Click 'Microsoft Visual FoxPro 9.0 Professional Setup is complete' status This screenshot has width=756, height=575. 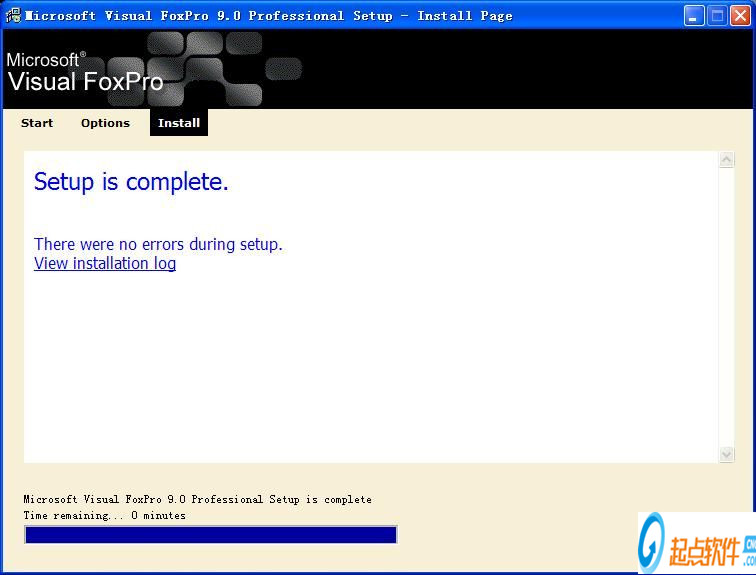pyautogui.click(x=198, y=499)
